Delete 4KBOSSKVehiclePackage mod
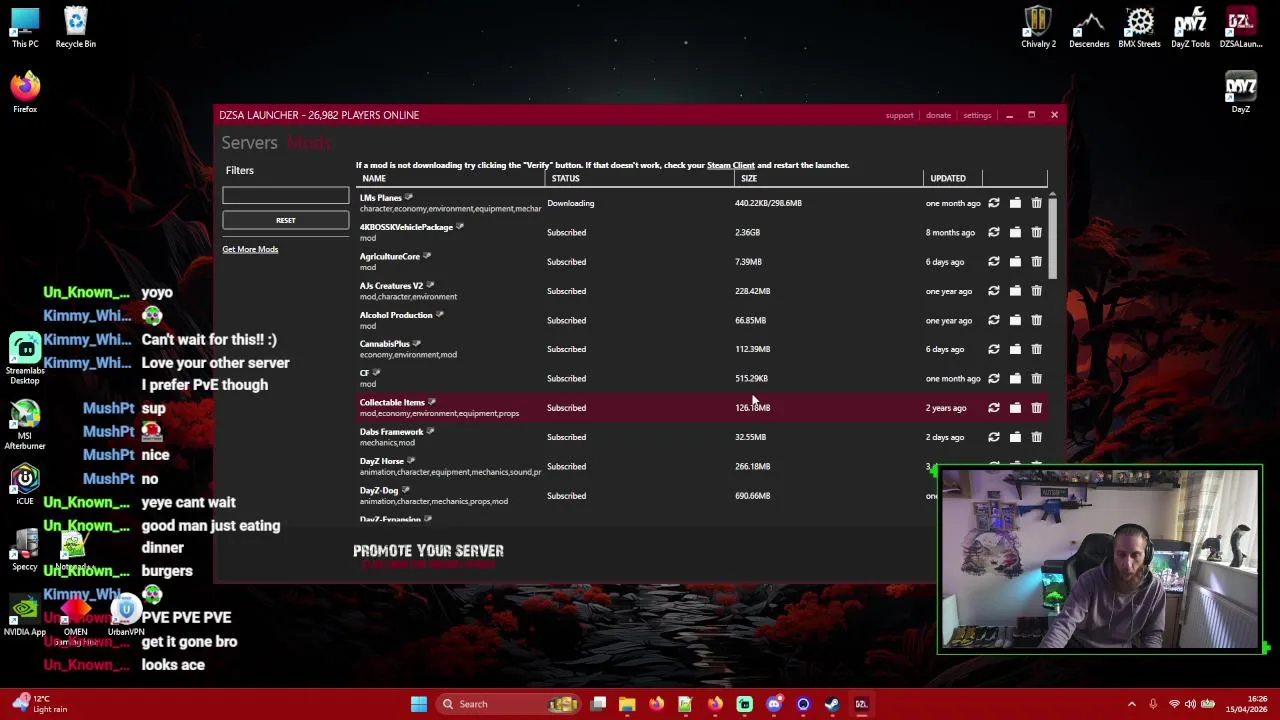 [x=1036, y=232]
